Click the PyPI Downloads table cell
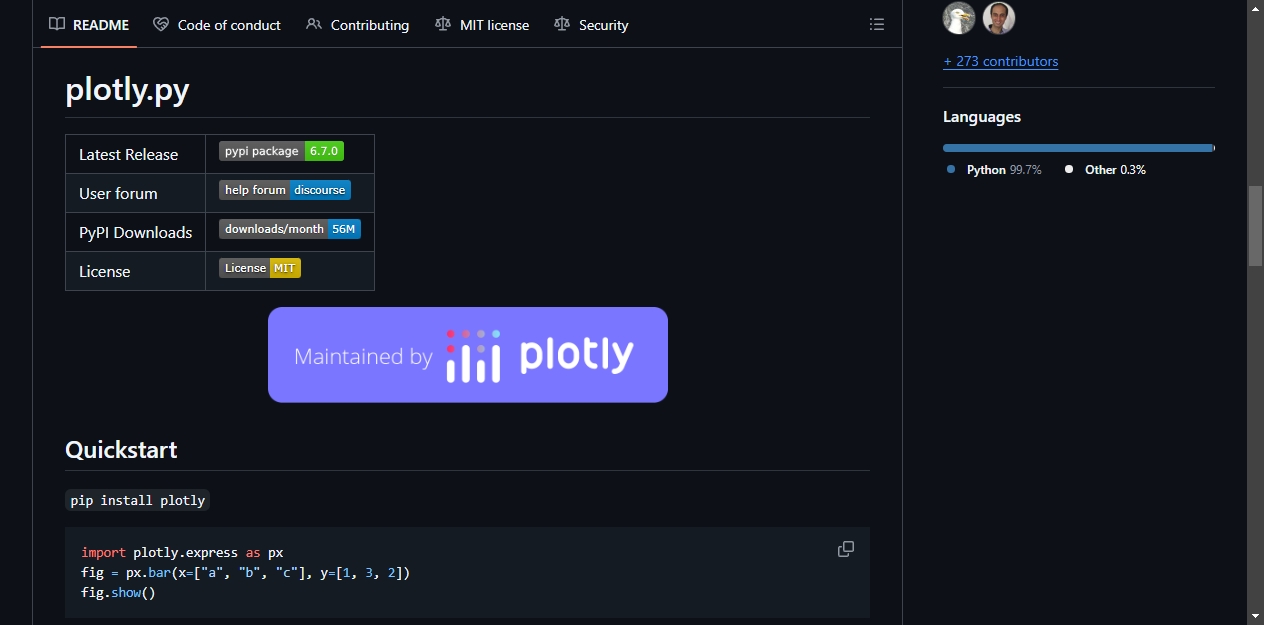Image resolution: width=1264 pixels, height=625 pixels. pos(135,232)
